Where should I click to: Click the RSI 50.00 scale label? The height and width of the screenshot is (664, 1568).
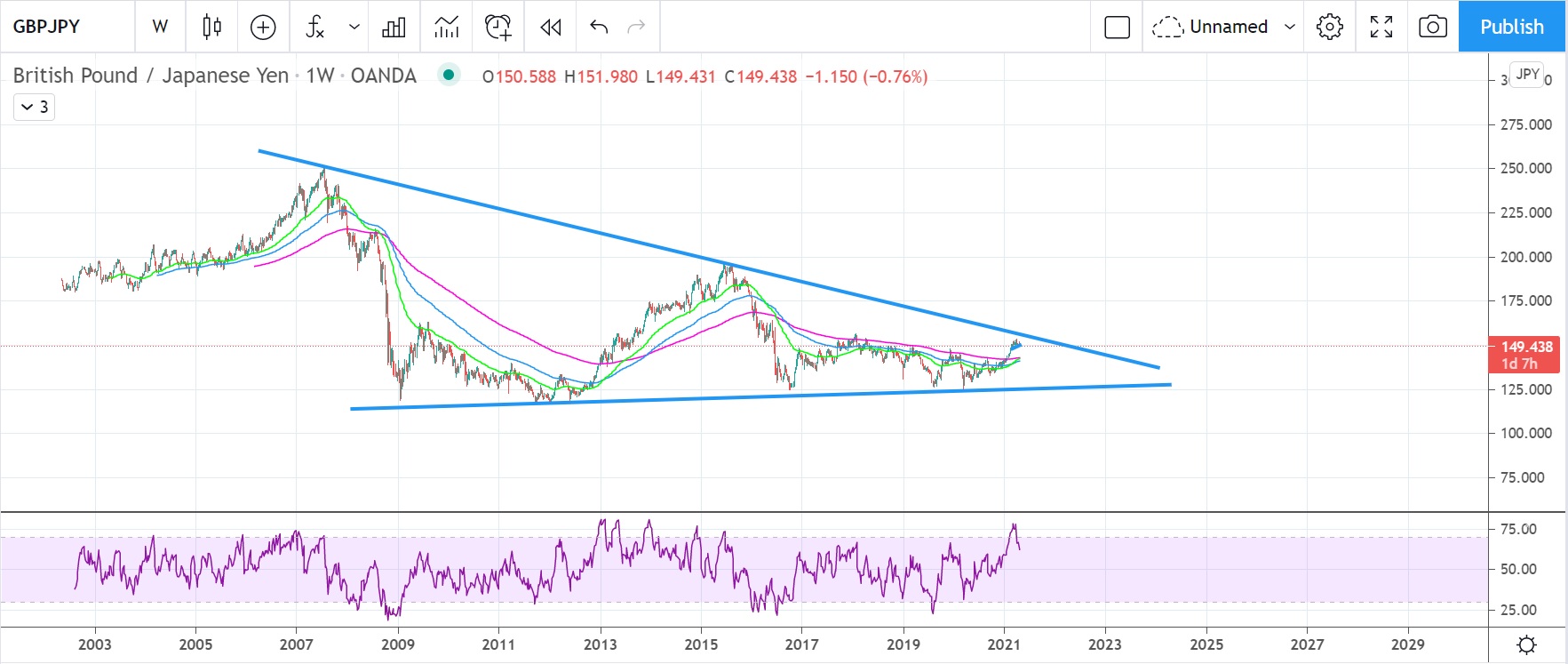pos(1518,569)
